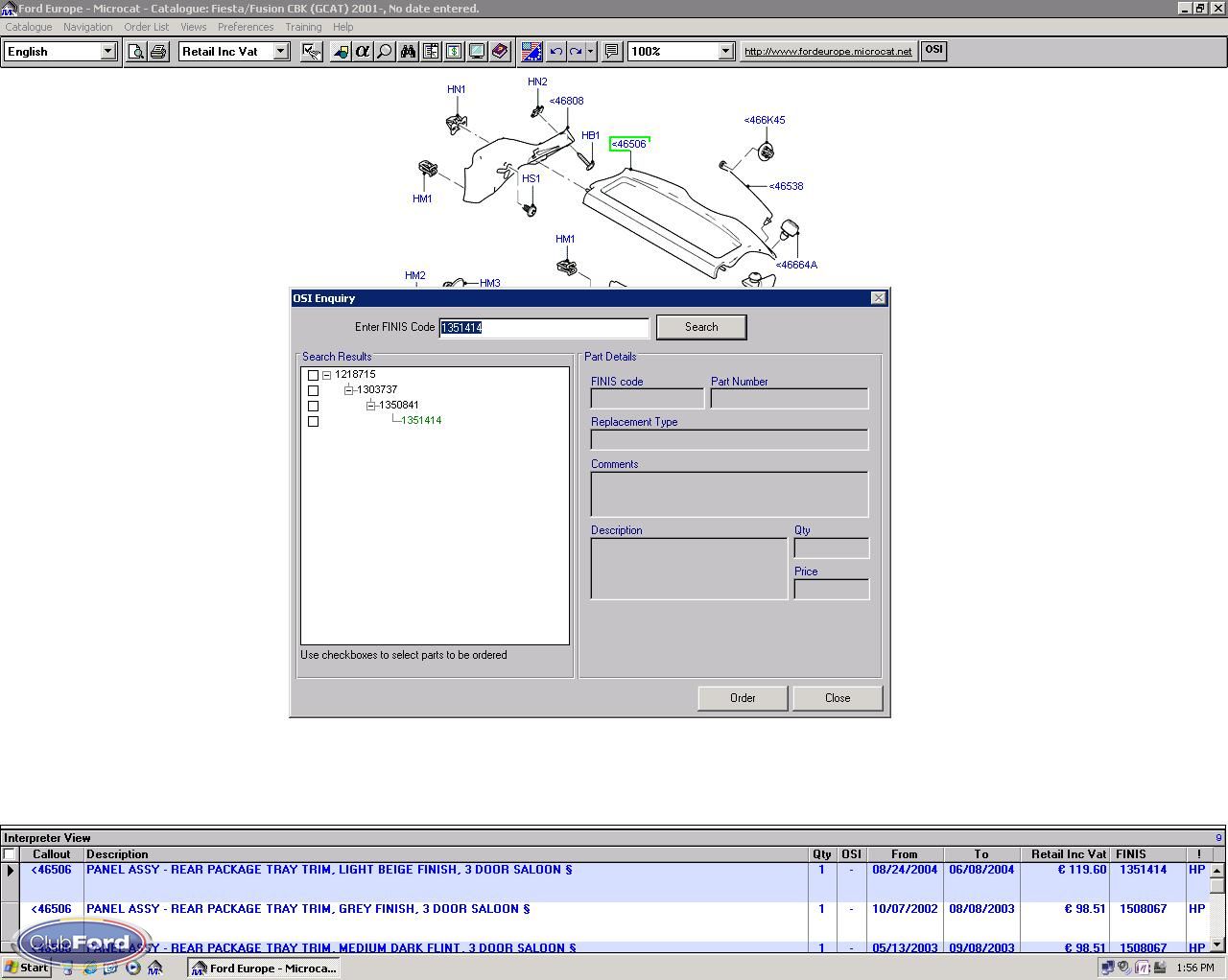Open the 100% zoom dropdown
Image resolution: width=1228 pixels, height=980 pixels.
[725, 52]
